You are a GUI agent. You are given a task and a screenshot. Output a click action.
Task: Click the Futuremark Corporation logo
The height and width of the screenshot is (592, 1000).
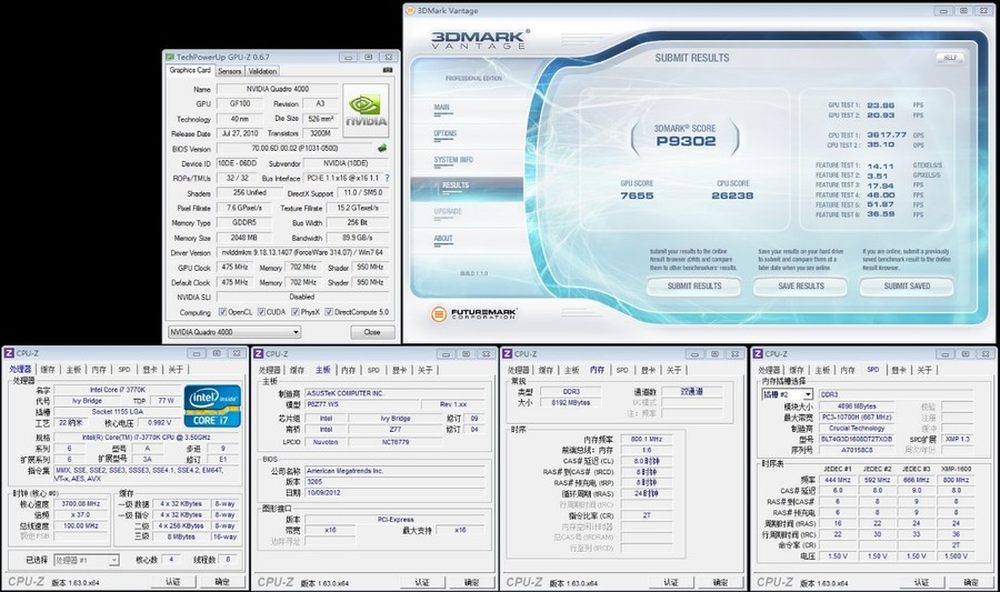pos(473,314)
